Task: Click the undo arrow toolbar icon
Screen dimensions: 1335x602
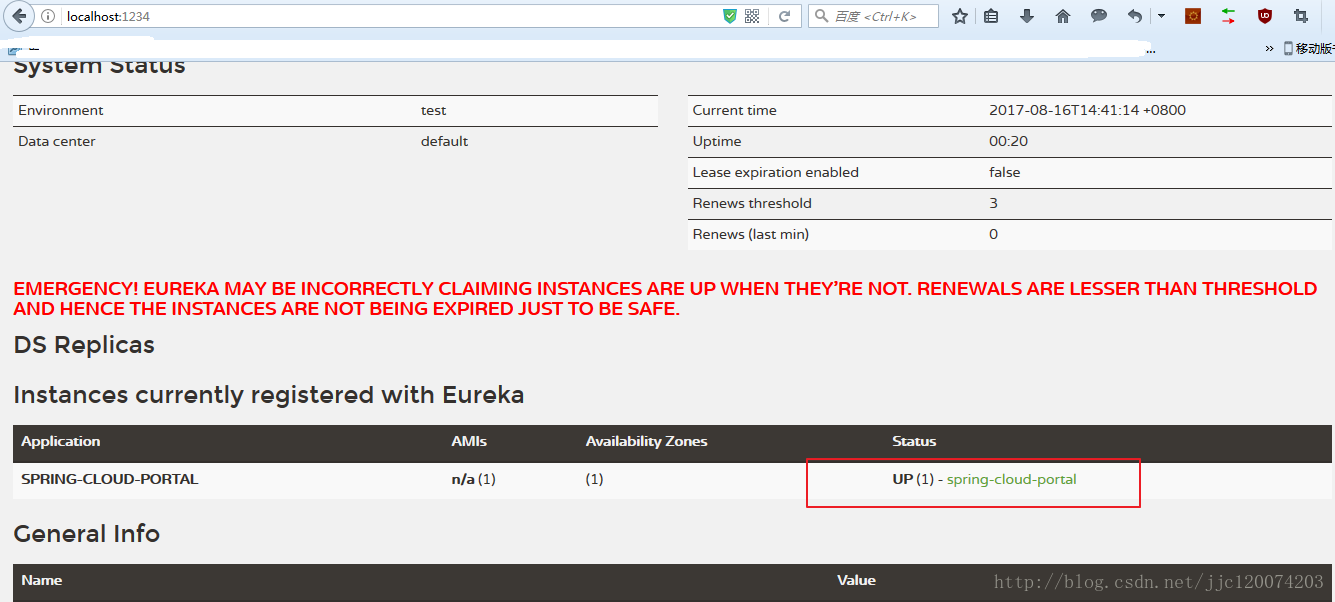Action: pos(1134,16)
